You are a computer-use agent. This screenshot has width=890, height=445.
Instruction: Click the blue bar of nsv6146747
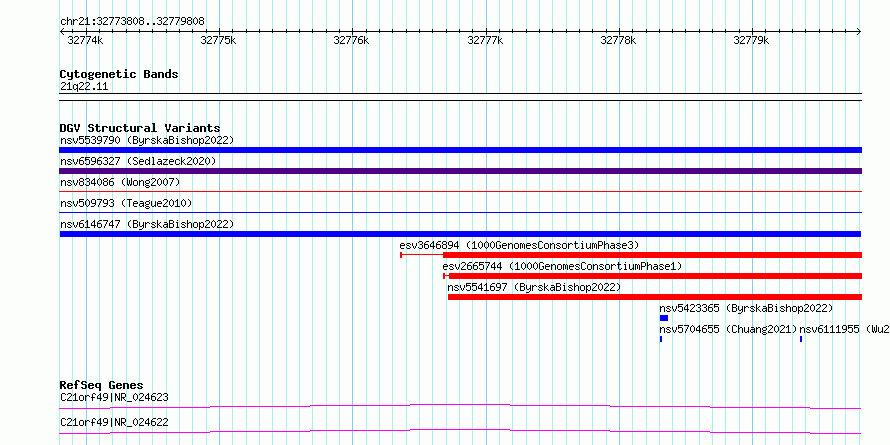pyautogui.click(x=460, y=234)
